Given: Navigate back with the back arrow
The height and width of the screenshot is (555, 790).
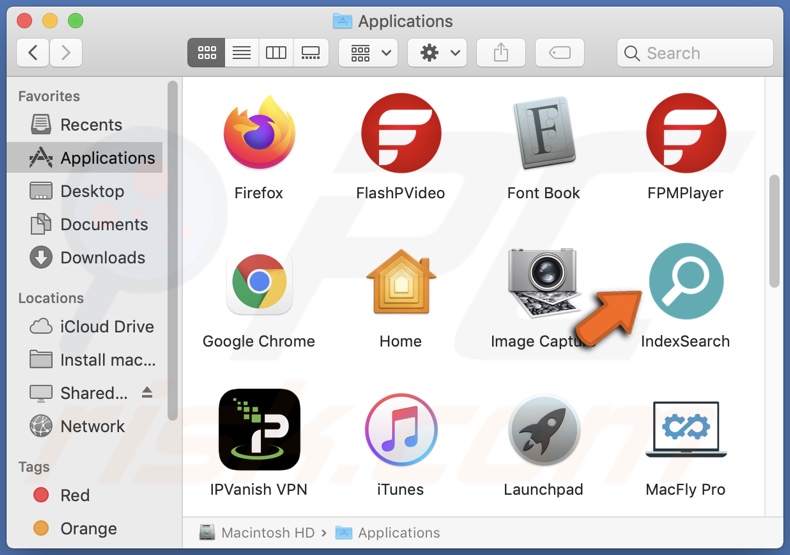Looking at the screenshot, I should [33, 53].
